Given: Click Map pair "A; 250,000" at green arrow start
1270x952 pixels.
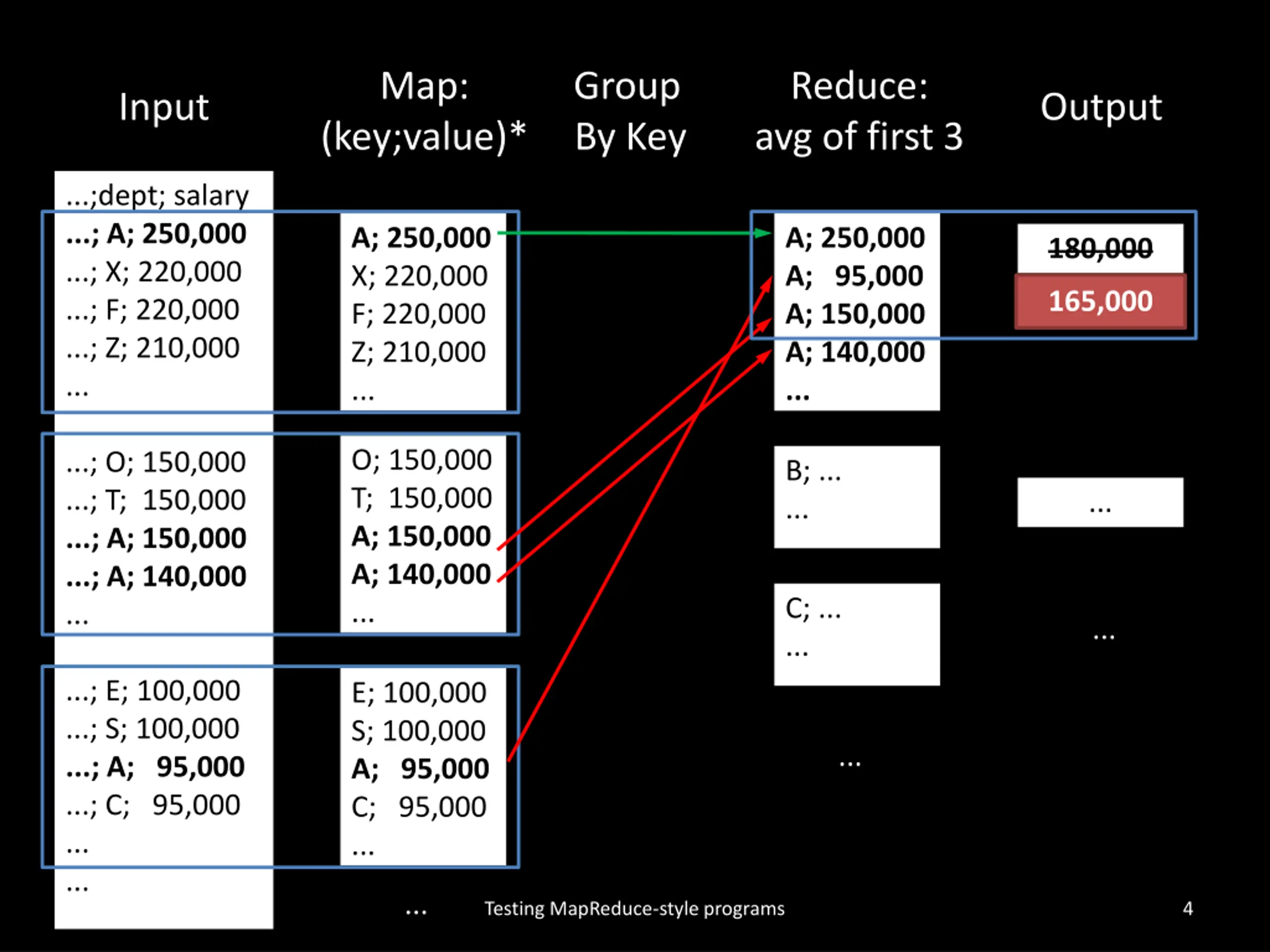Looking at the screenshot, I should [421, 238].
